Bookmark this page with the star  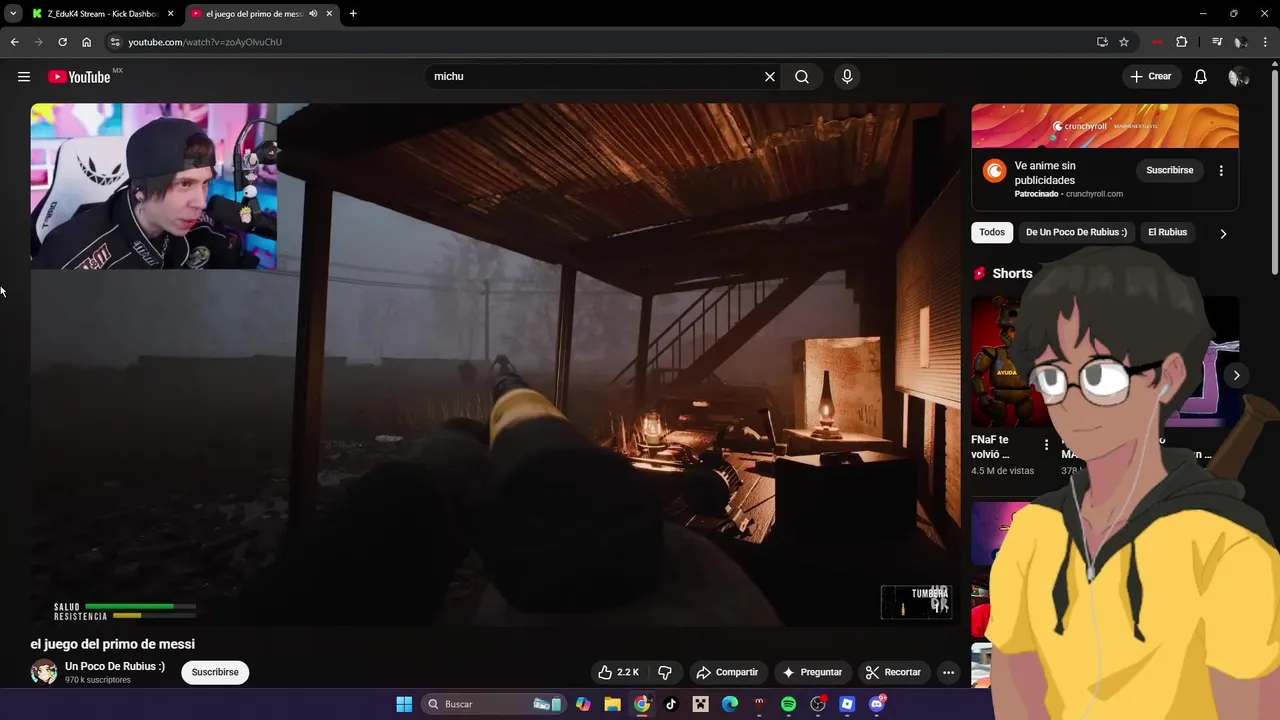pyautogui.click(x=1124, y=42)
